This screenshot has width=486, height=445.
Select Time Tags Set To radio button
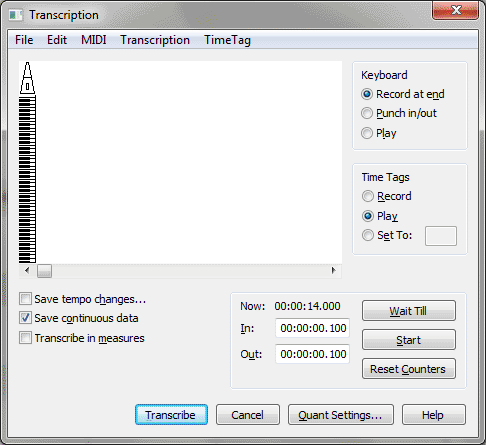[368, 235]
